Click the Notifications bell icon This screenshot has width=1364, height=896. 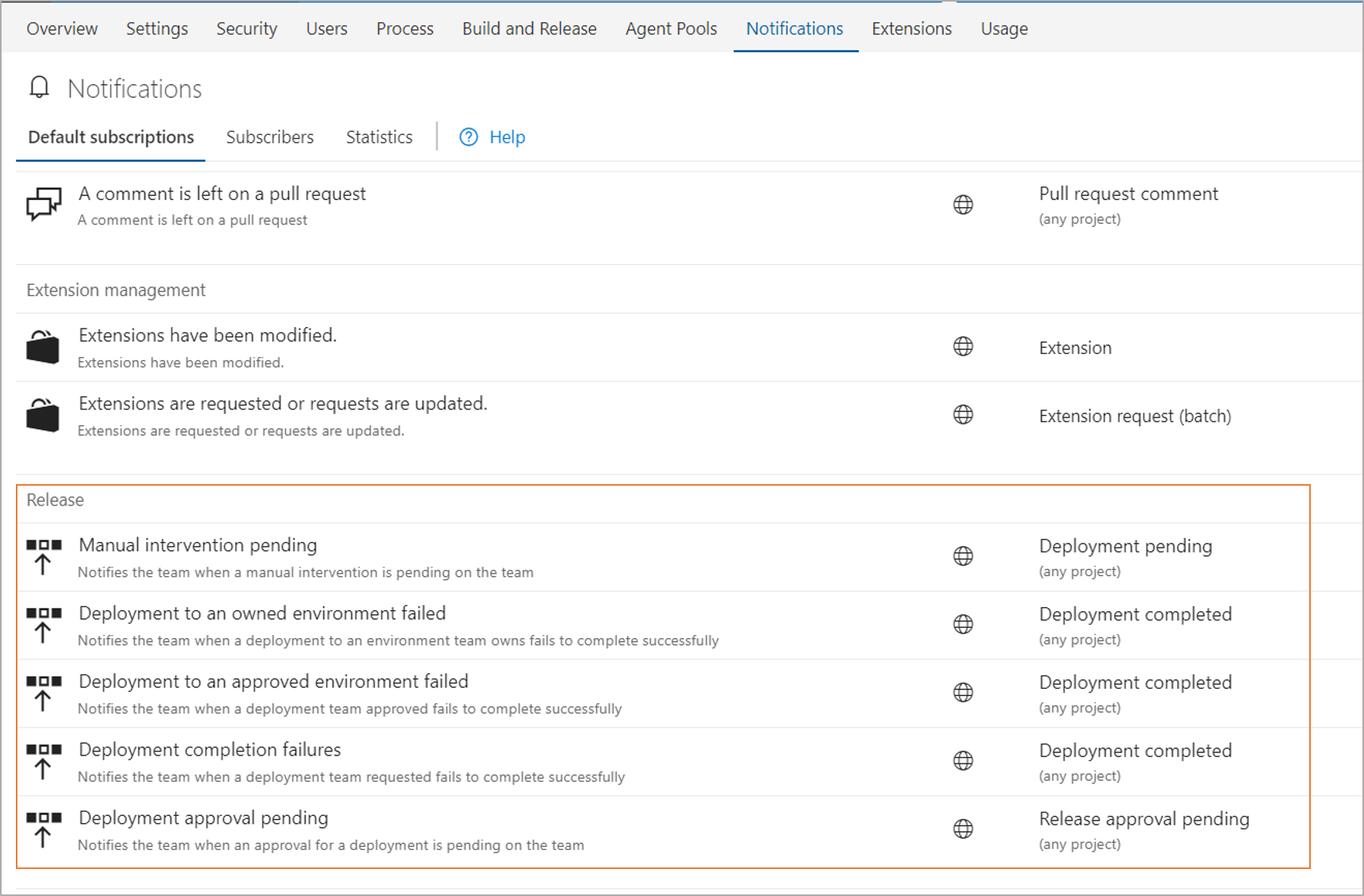pyautogui.click(x=39, y=87)
